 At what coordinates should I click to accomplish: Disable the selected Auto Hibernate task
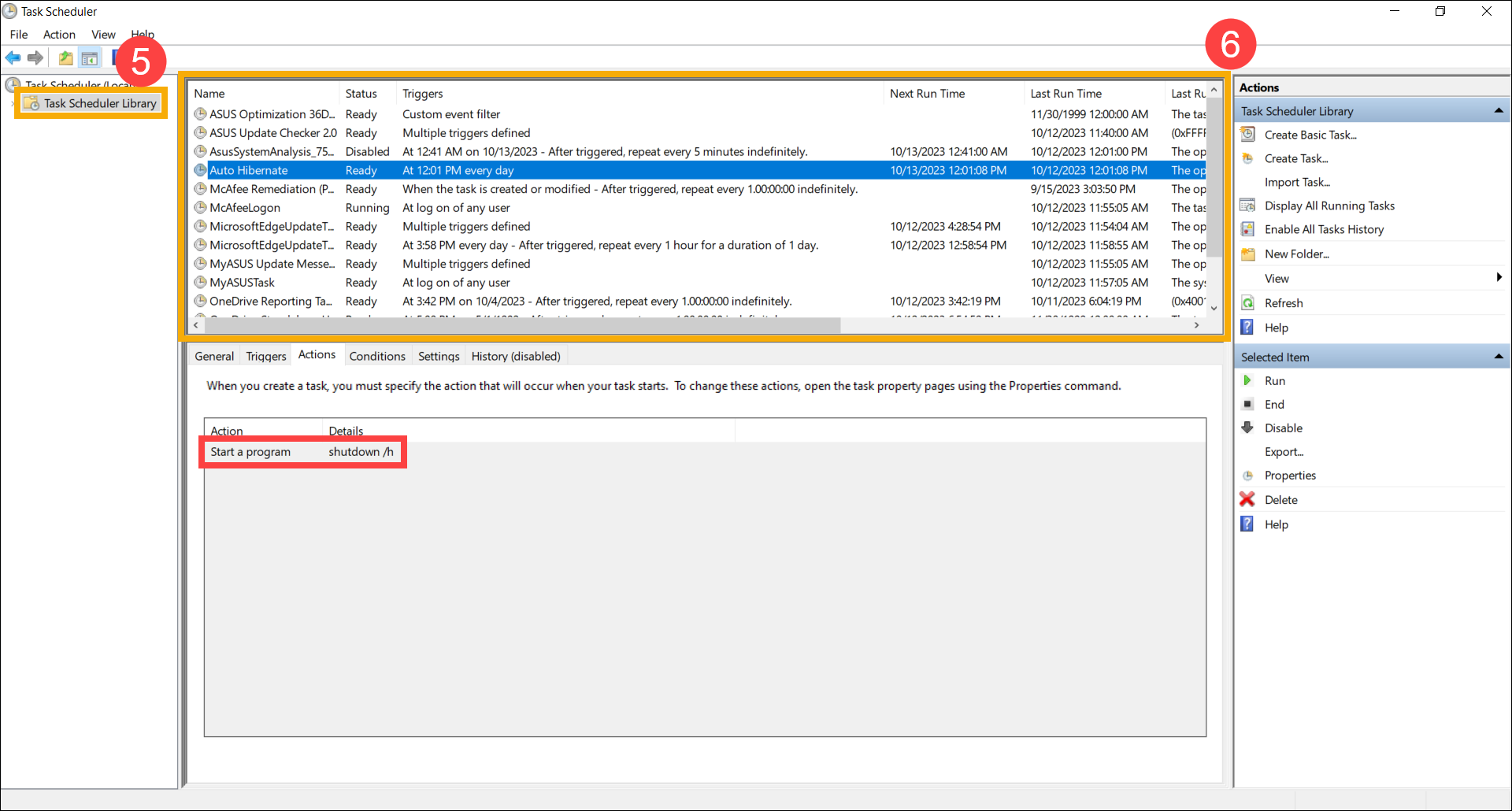point(1283,428)
